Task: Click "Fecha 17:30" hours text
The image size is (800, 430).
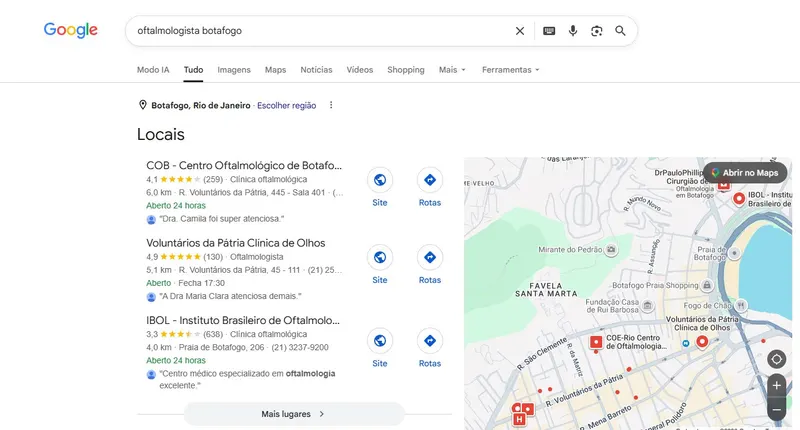Action: pyautogui.click(x=202, y=283)
